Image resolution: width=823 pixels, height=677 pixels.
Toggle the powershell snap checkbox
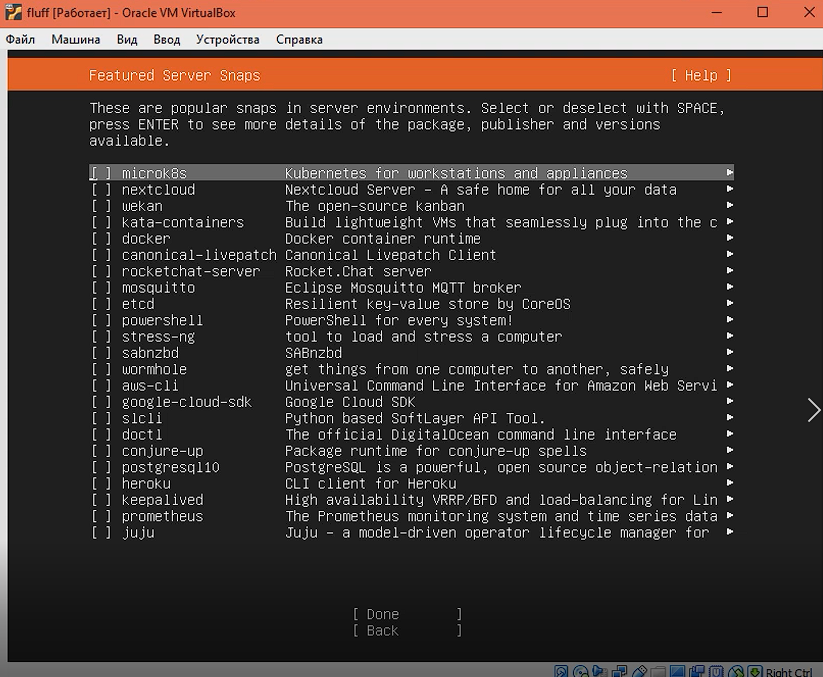click(101, 320)
